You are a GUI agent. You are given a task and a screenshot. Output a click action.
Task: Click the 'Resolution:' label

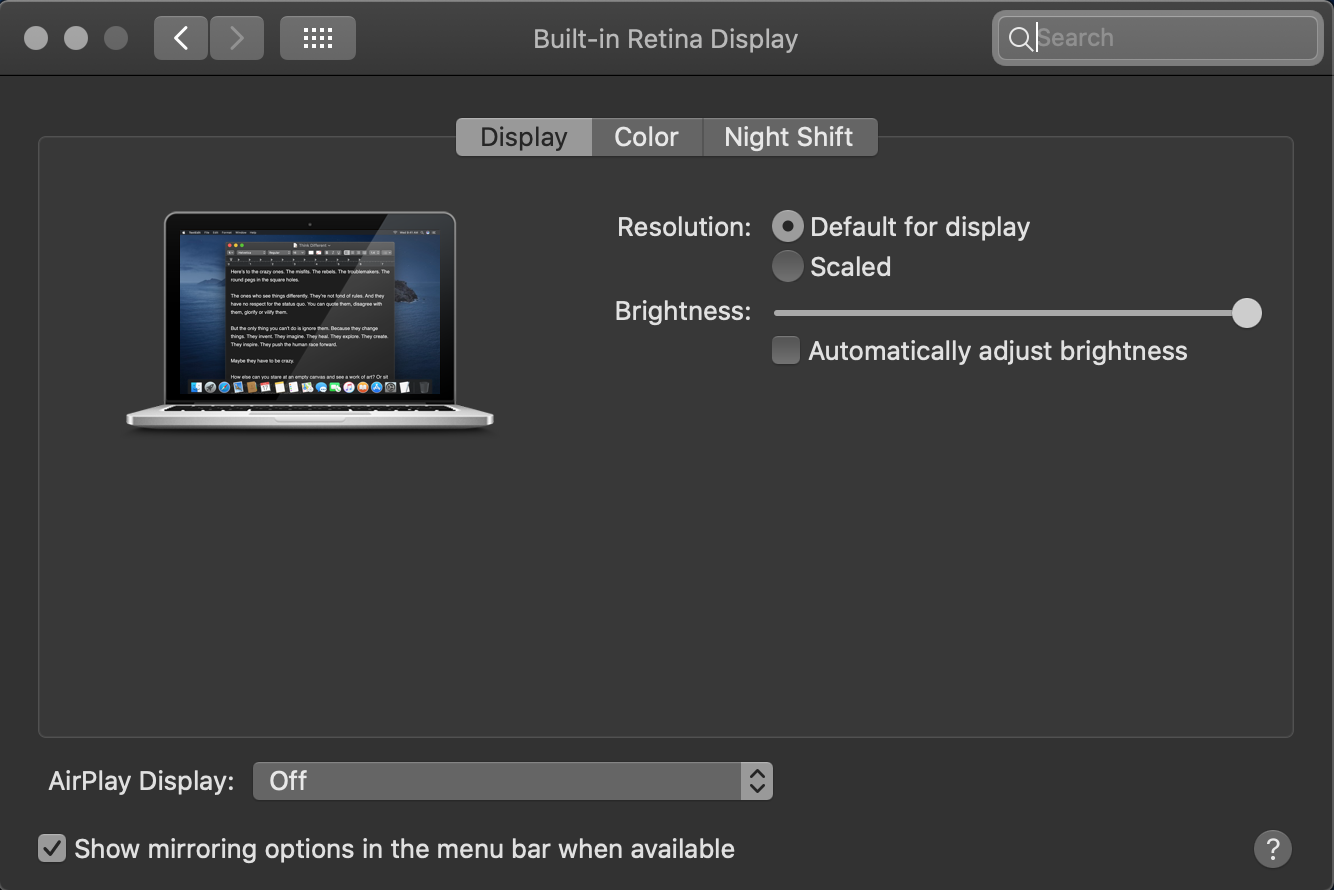coord(684,227)
